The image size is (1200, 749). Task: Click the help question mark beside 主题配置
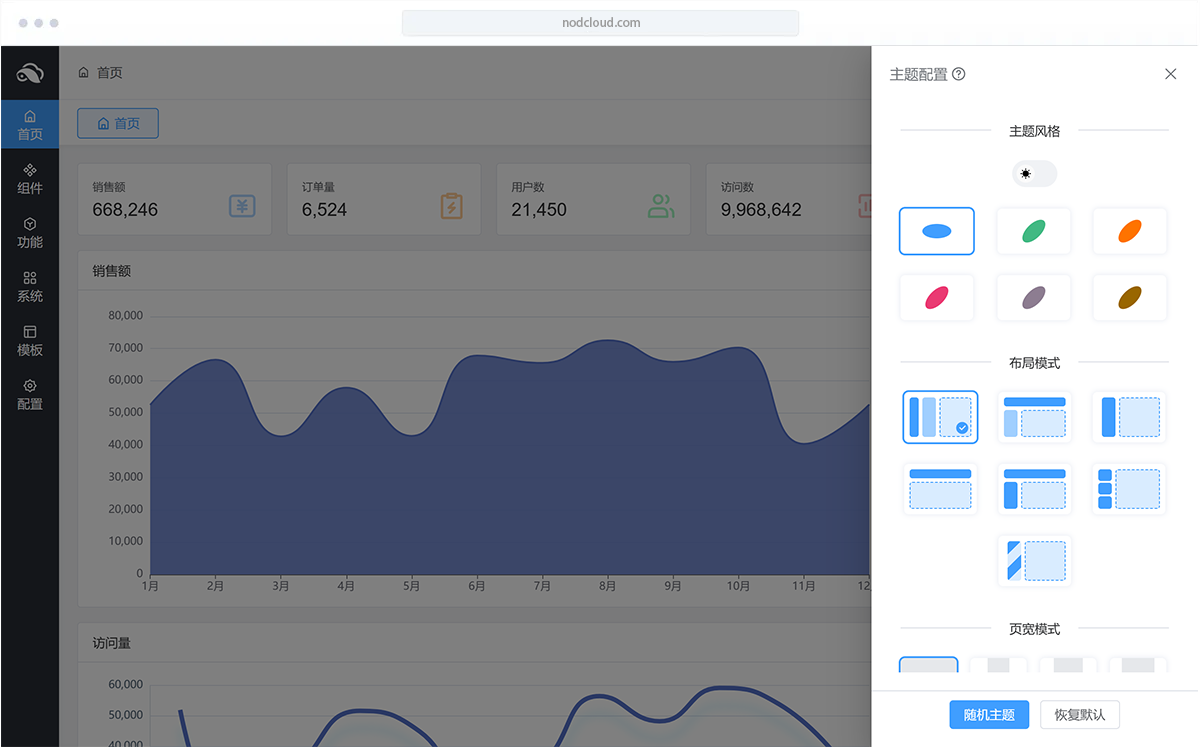pyautogui.click(x=959, y=74)
